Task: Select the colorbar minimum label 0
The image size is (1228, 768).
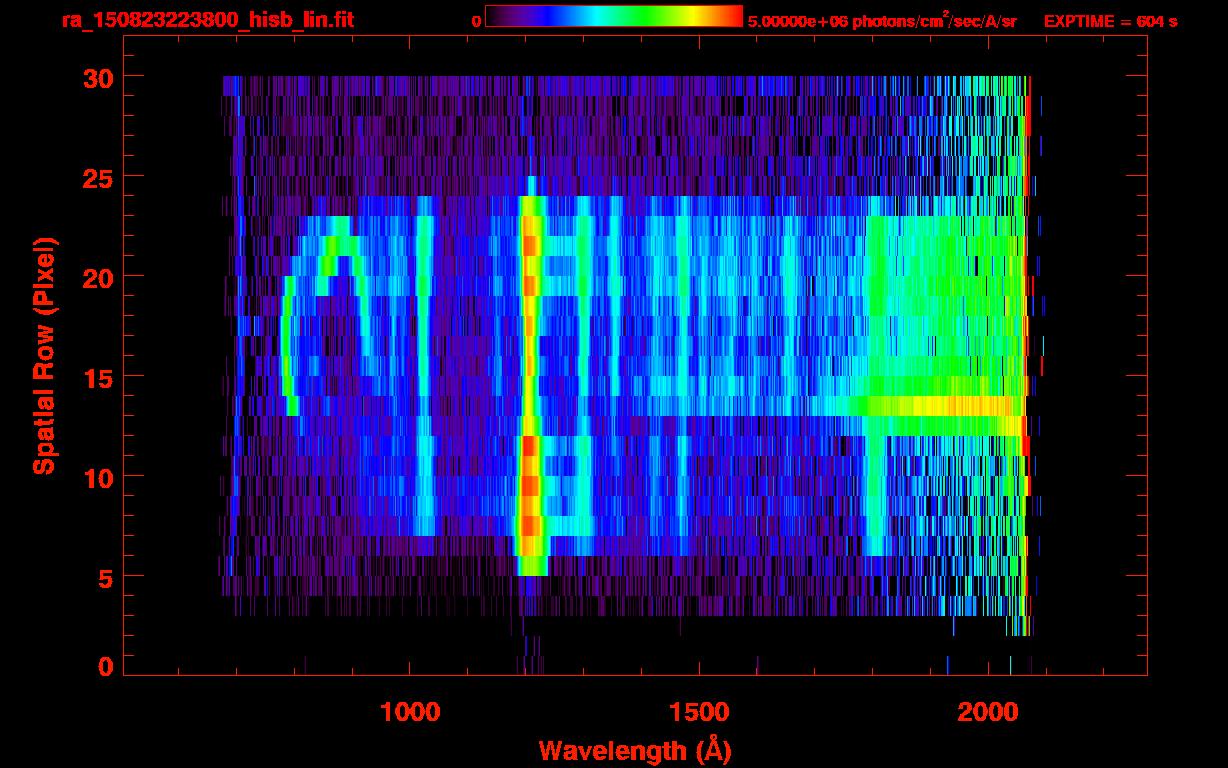Action: [476, 21]
